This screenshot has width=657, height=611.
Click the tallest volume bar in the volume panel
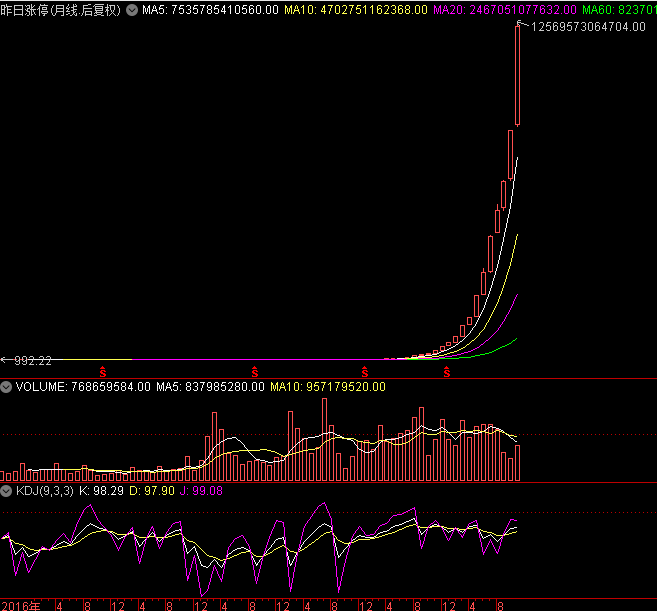[x=325, y=440]
